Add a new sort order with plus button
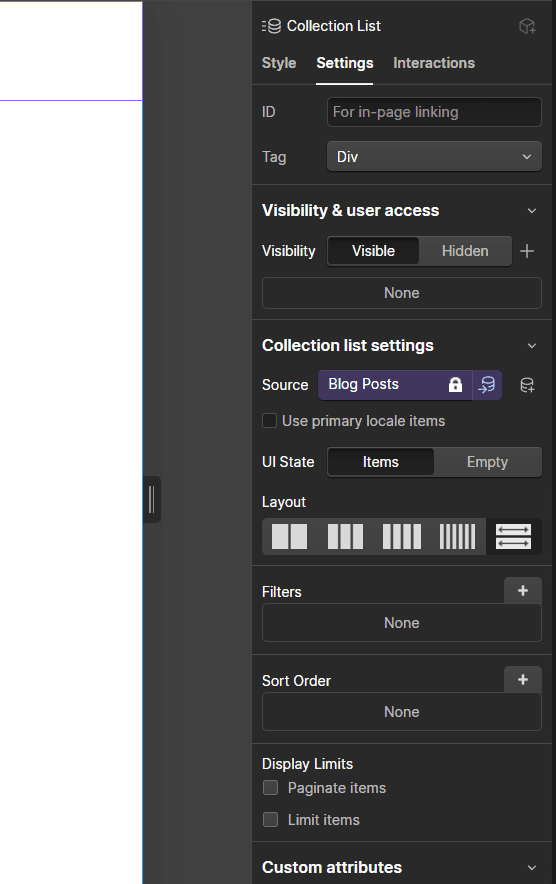 click(x=523, y=679)
